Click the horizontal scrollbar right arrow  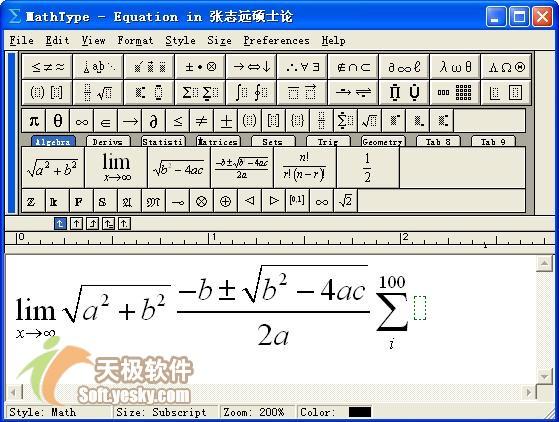click(529, 392)
